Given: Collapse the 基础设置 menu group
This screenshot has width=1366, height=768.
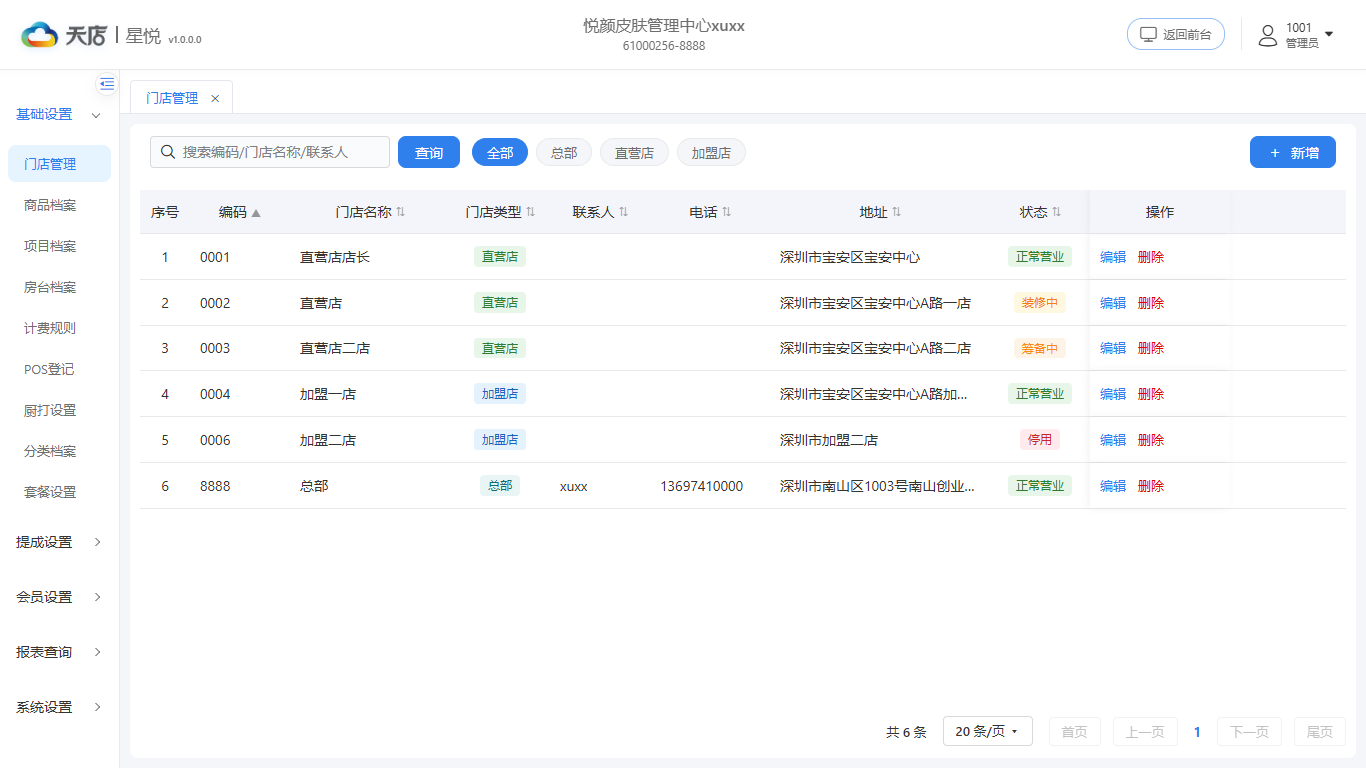Looking at the screenshot, I should (x=59, y=115).
